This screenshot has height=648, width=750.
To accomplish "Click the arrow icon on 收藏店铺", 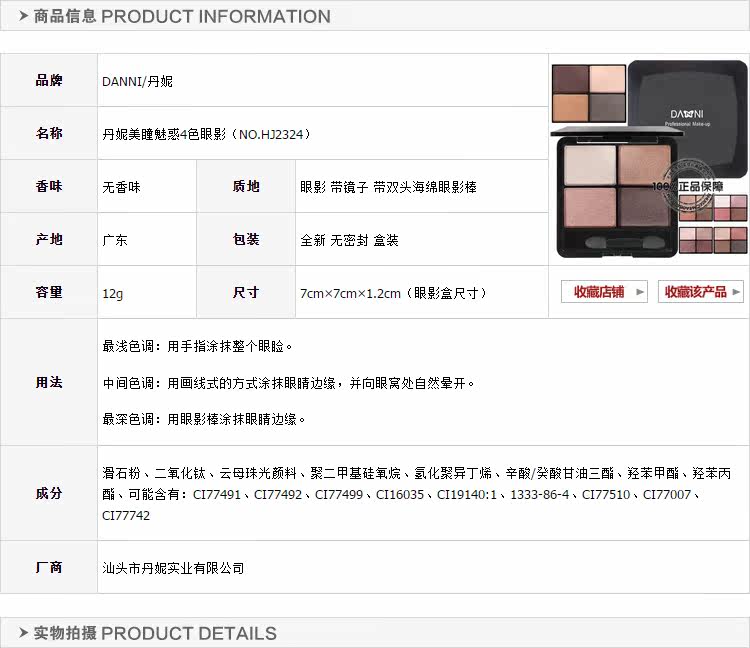I will [640, 292].
